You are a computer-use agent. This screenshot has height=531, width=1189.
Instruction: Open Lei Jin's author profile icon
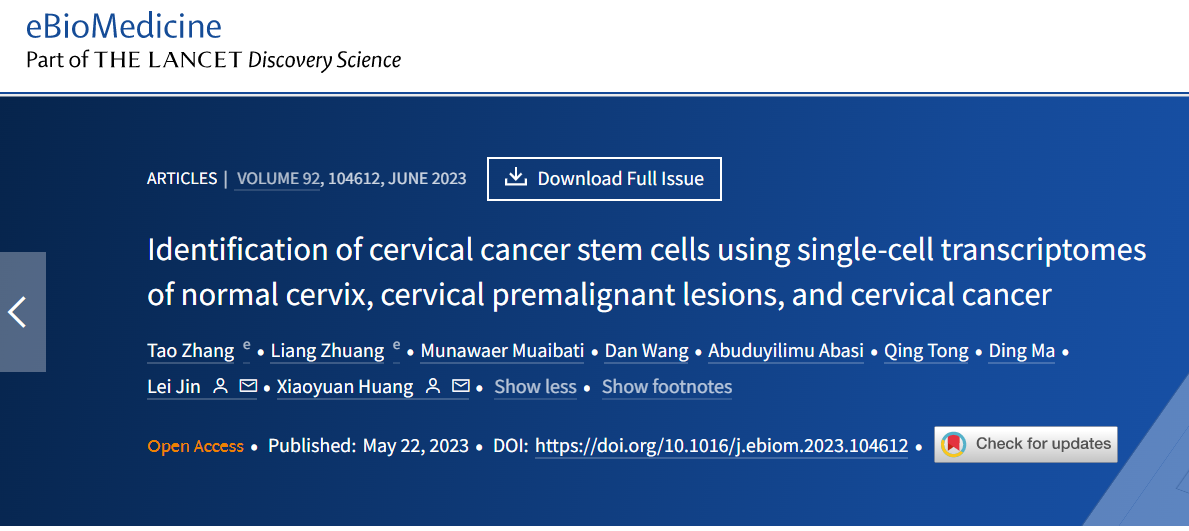221,387
